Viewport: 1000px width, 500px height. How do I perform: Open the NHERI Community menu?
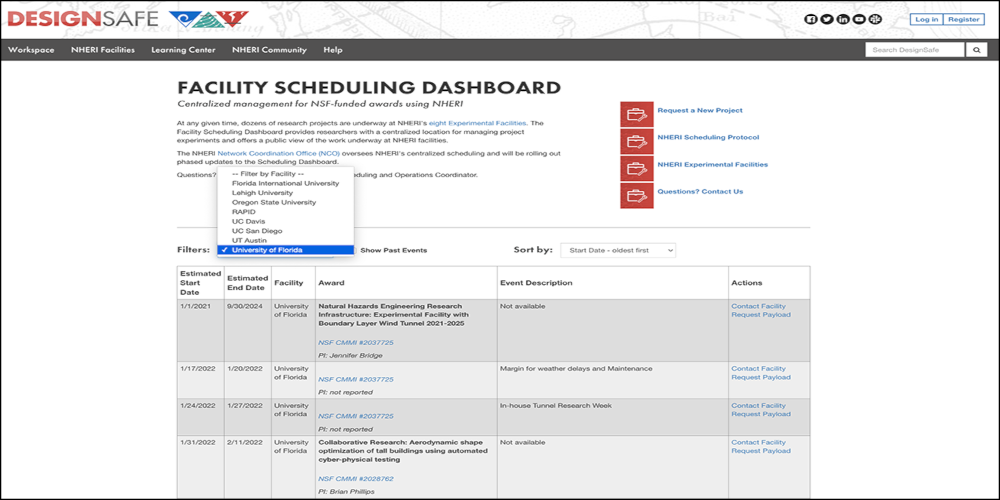tap(269, 50)
